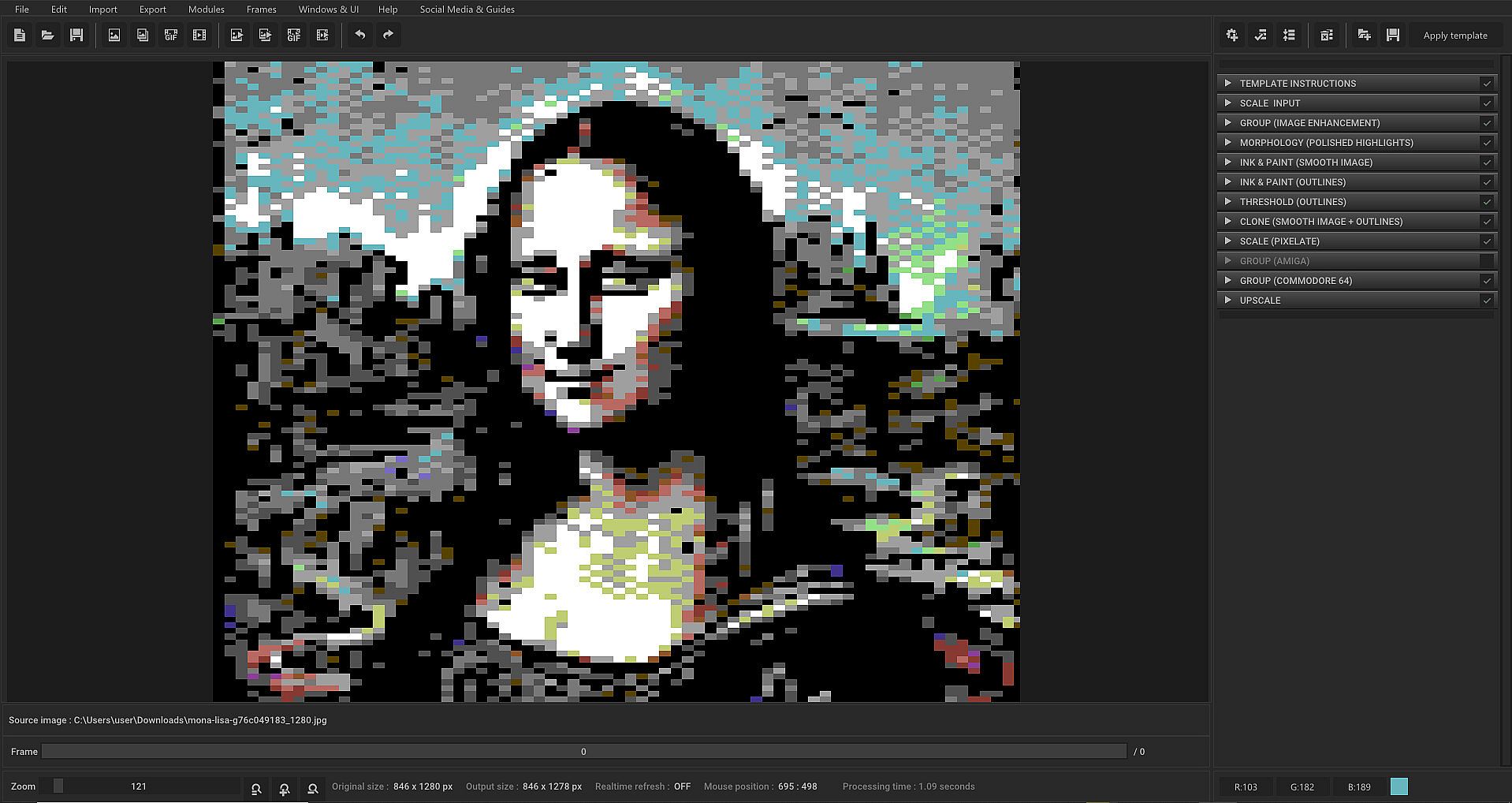The image size is (1512, 803).
Task: Expand the SCALE INPUT section
Action: [x=1227, y=103]
